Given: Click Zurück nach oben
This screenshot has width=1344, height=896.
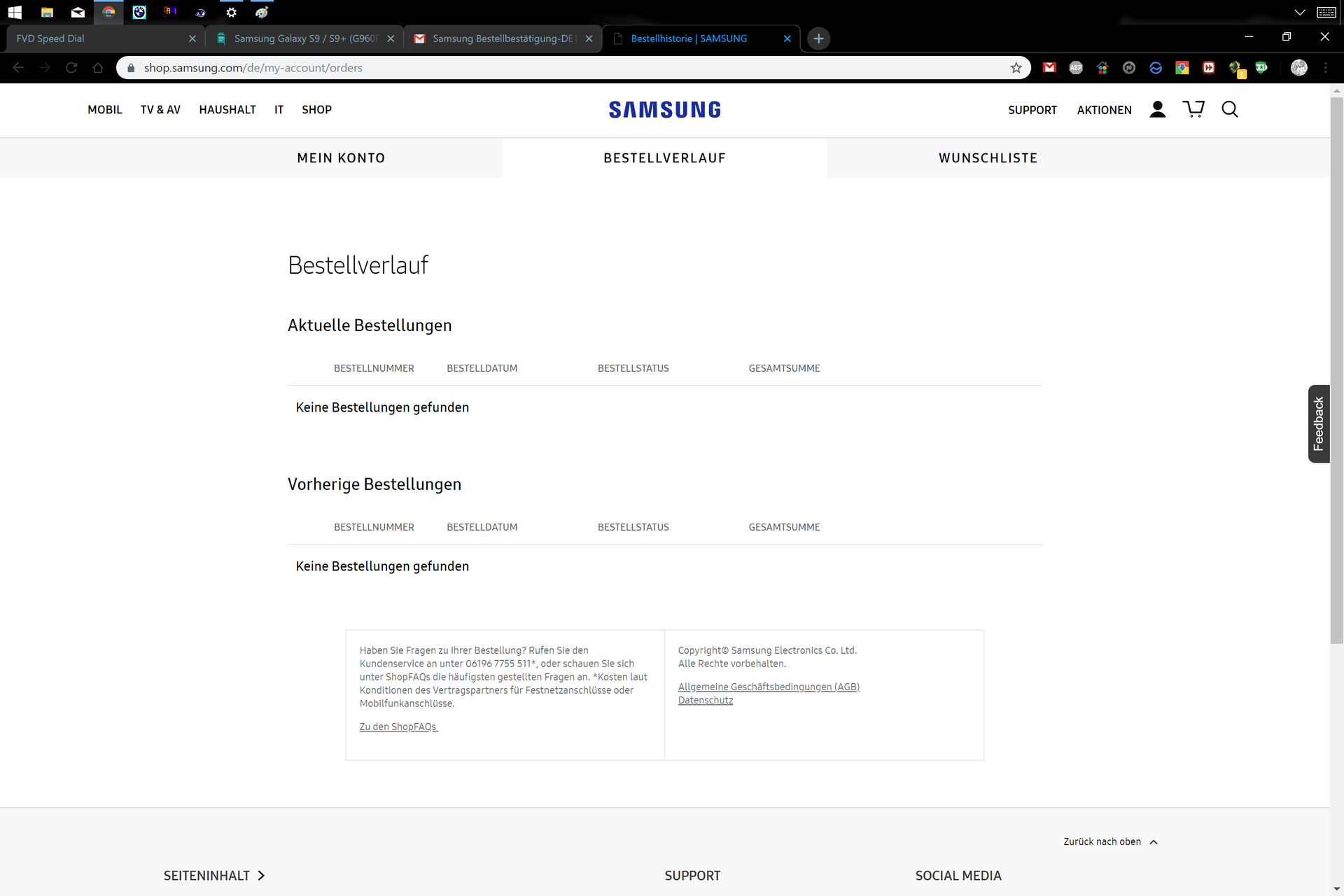Looking at the screenshot, I should [x=1110, y=841].
